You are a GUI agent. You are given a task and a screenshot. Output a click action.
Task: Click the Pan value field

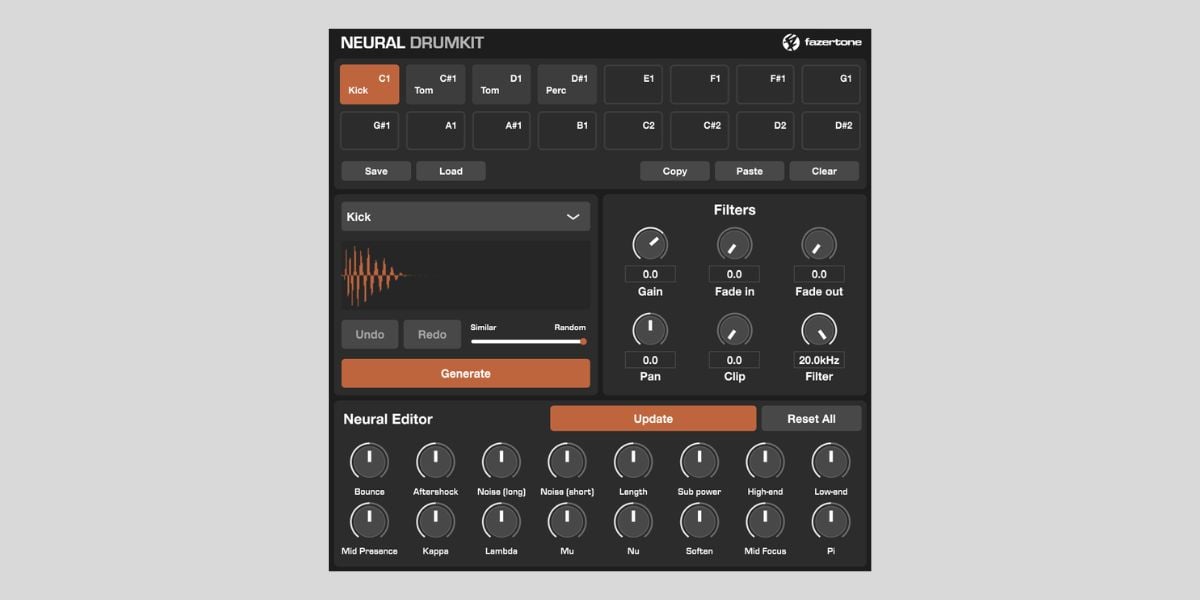650,360
